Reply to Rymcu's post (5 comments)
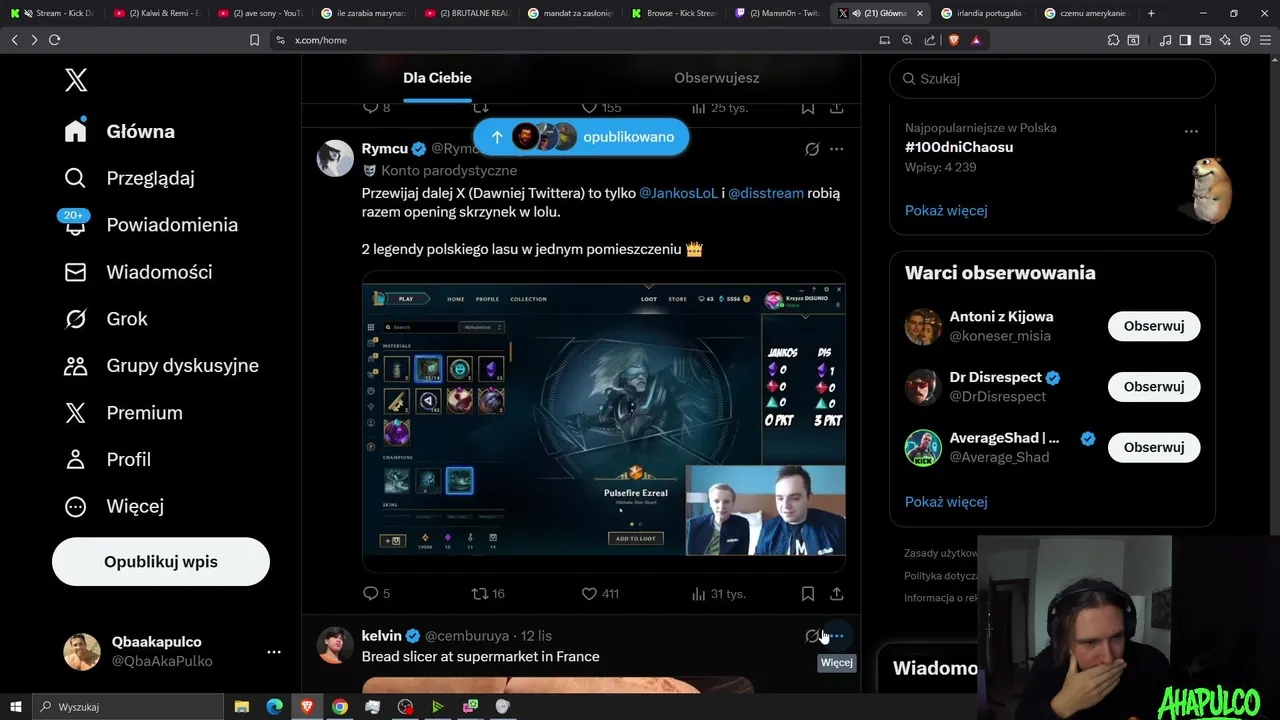The image size is (1280, 720). (376, 593)
